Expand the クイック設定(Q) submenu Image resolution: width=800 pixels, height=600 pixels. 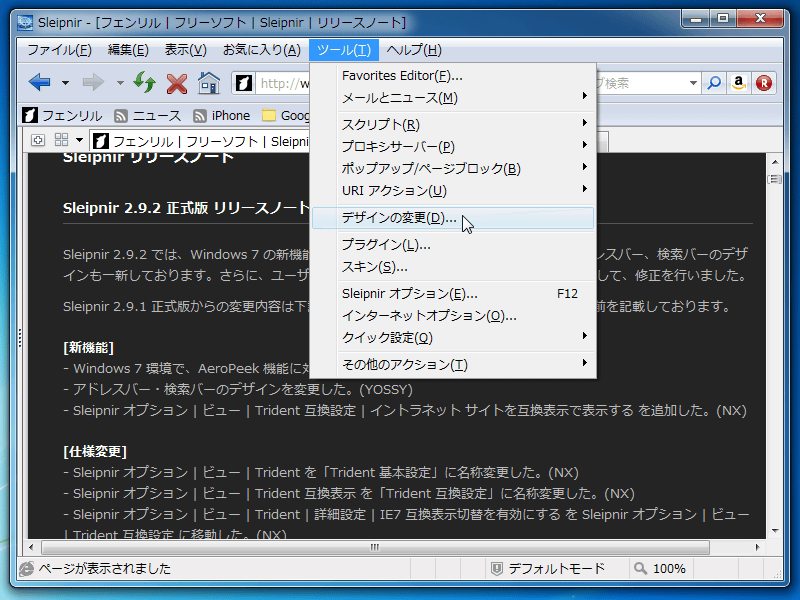453,338
